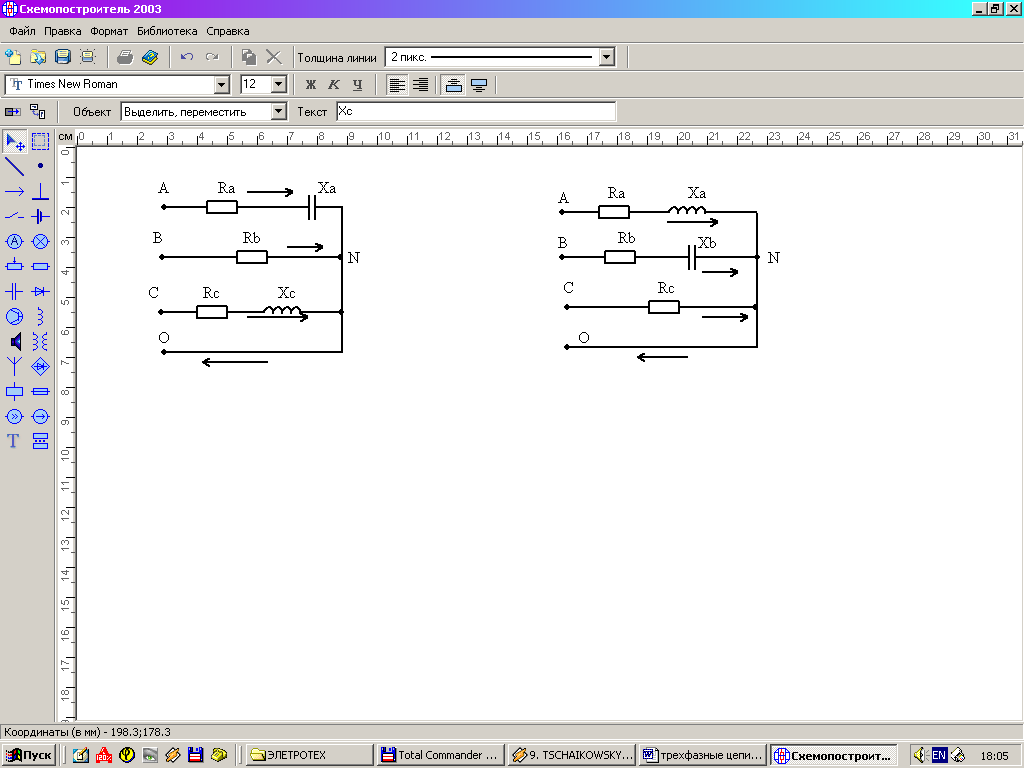
Task: Toggle italic К formatting
Action: tap(334, 85)
